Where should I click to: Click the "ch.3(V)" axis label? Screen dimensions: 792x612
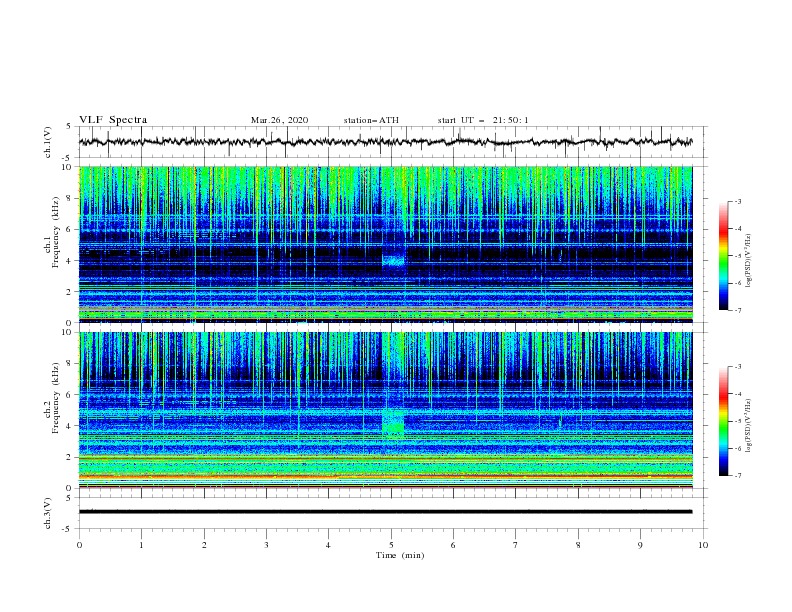[48, 513]
